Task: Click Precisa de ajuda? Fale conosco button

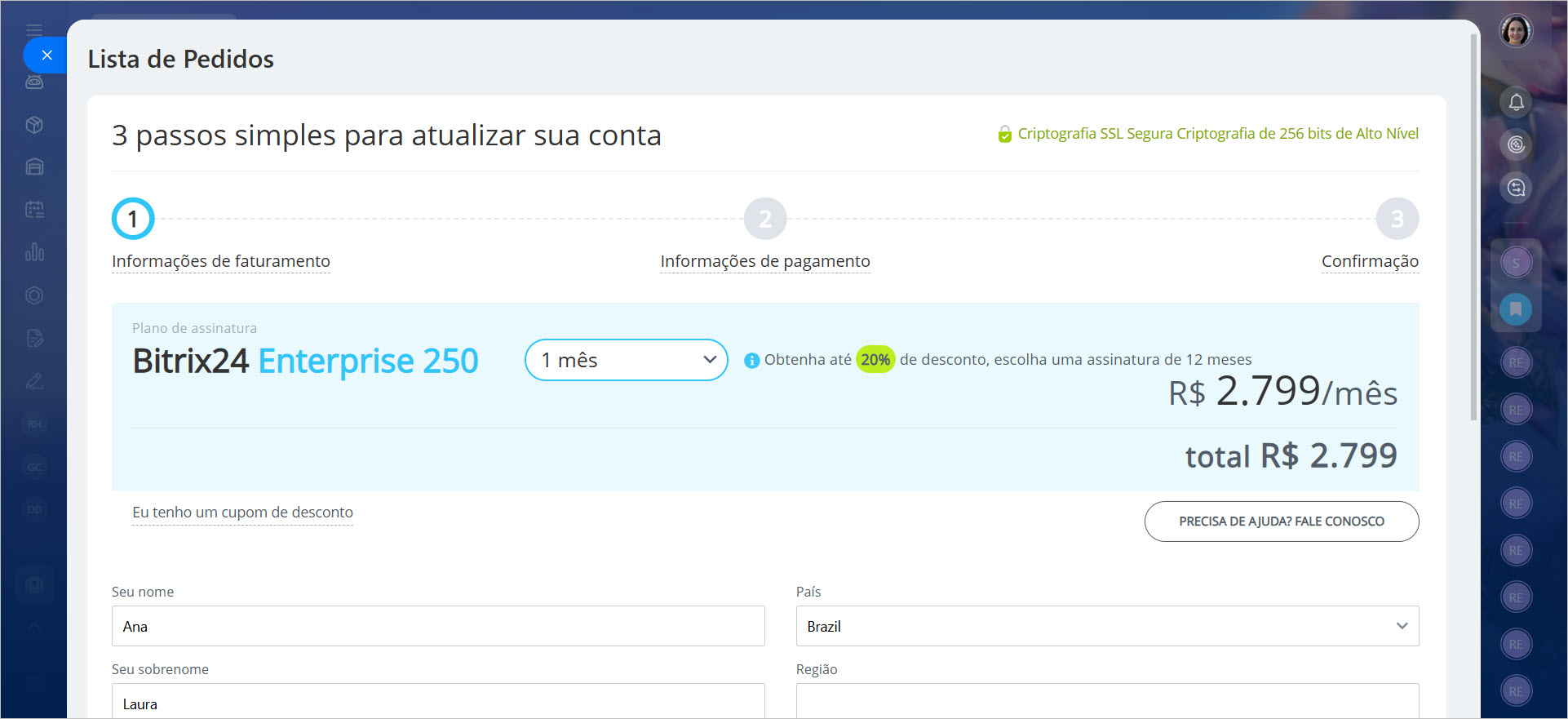Action: point(1282,521)
